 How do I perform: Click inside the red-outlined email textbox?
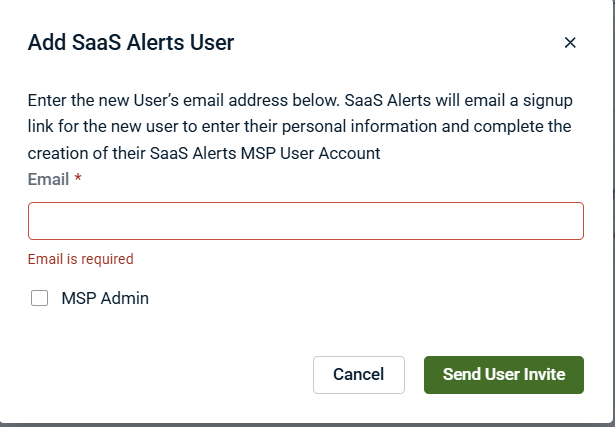305,221
